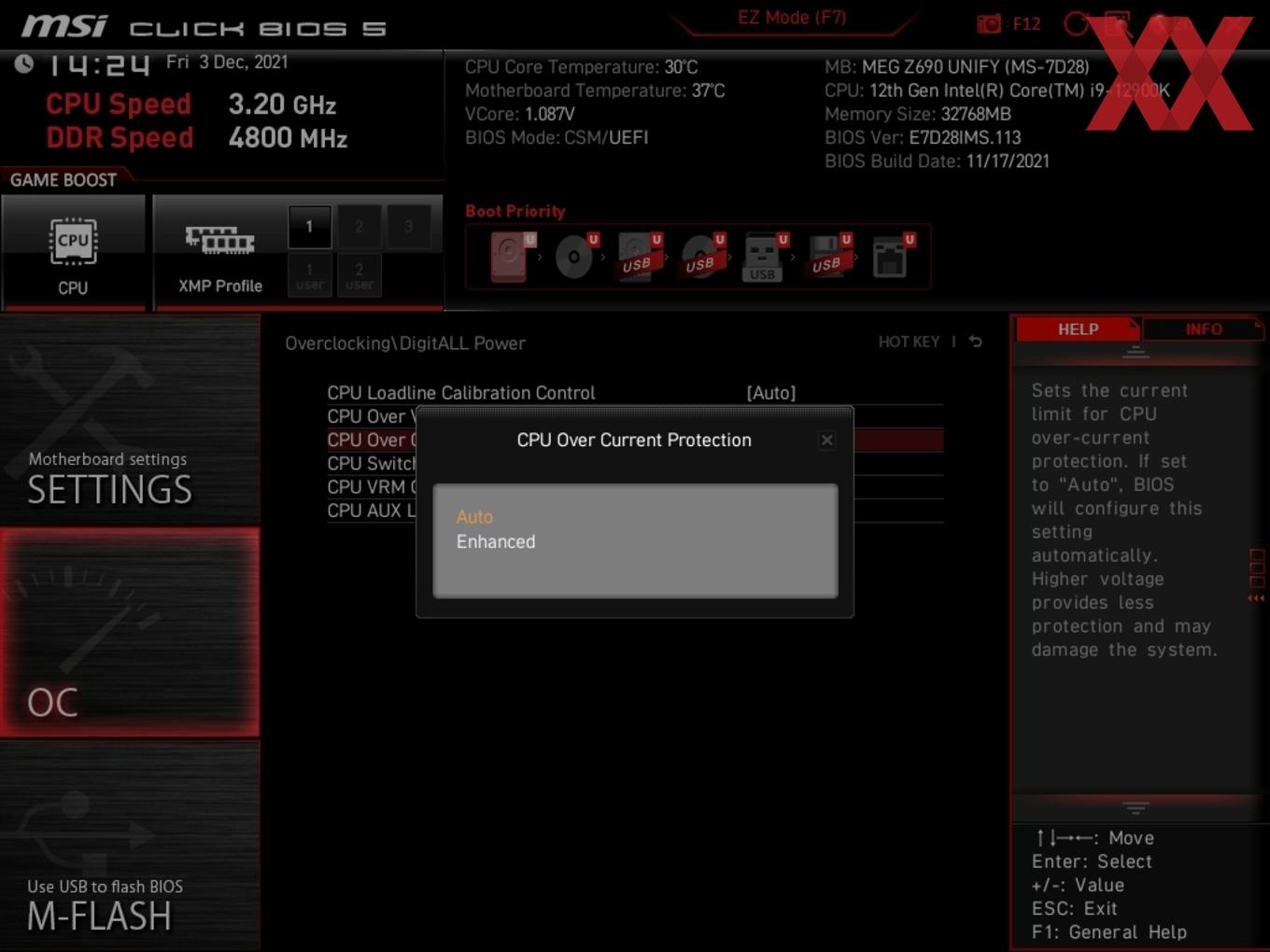Toggle the CPU Game Boost button
This screenshot has height=952, width=1270.
coord(73,252)
